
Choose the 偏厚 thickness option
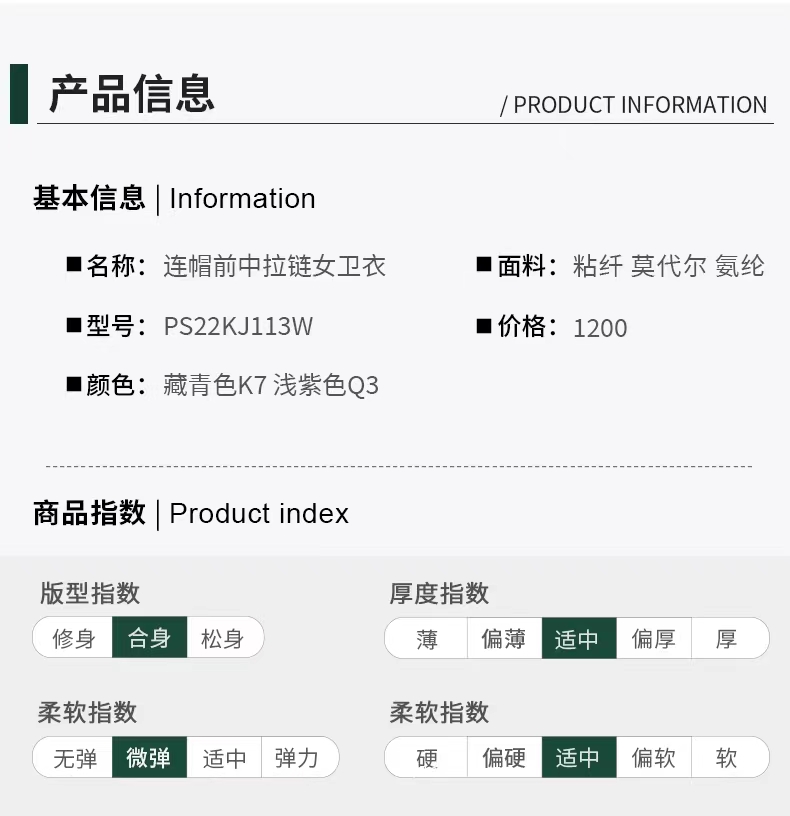coord(653,639)
